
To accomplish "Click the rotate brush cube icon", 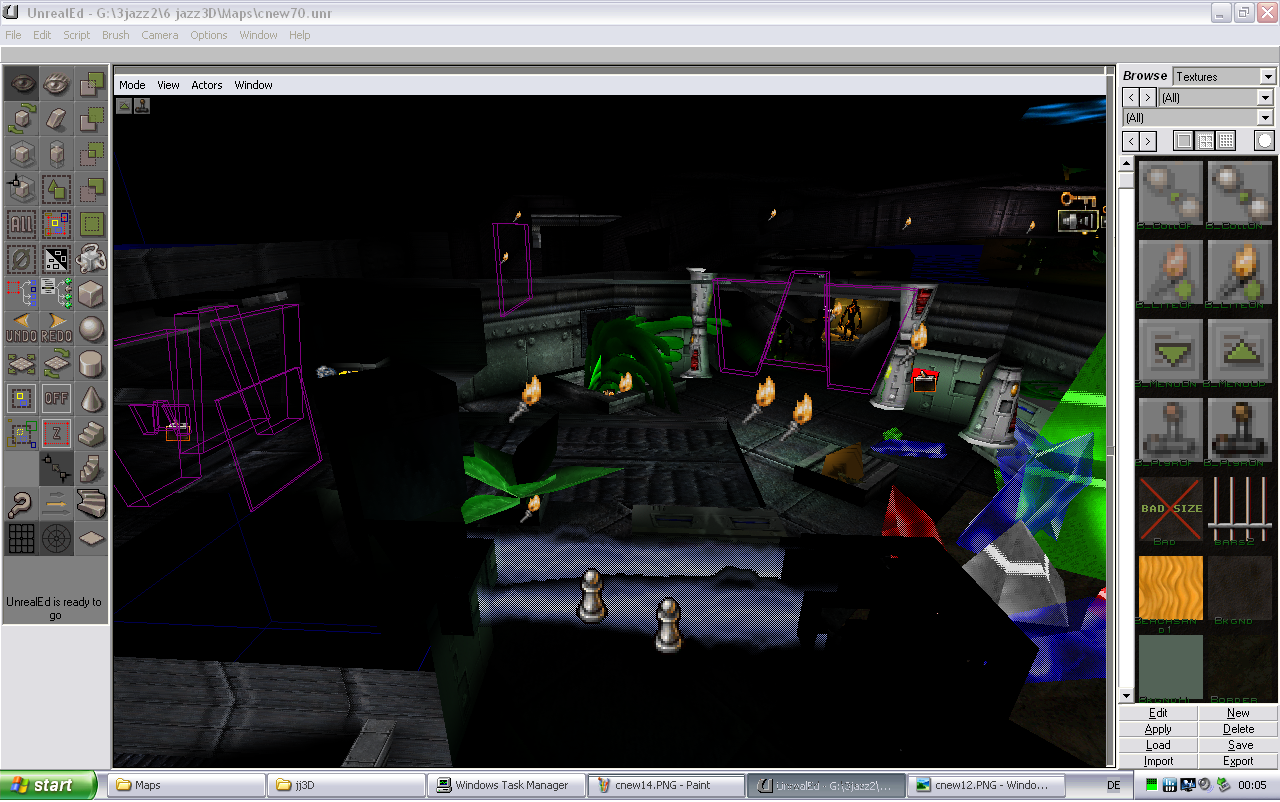I will 21,119.
